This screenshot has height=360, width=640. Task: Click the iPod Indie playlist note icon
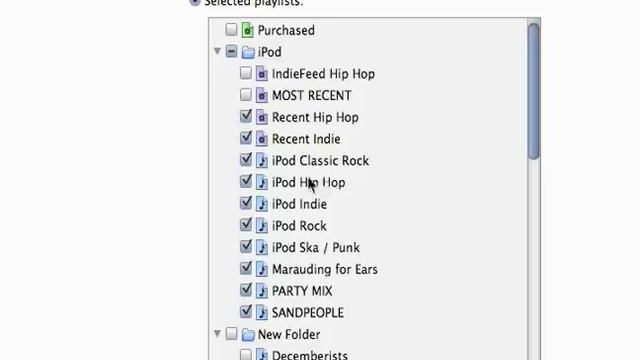262,204
